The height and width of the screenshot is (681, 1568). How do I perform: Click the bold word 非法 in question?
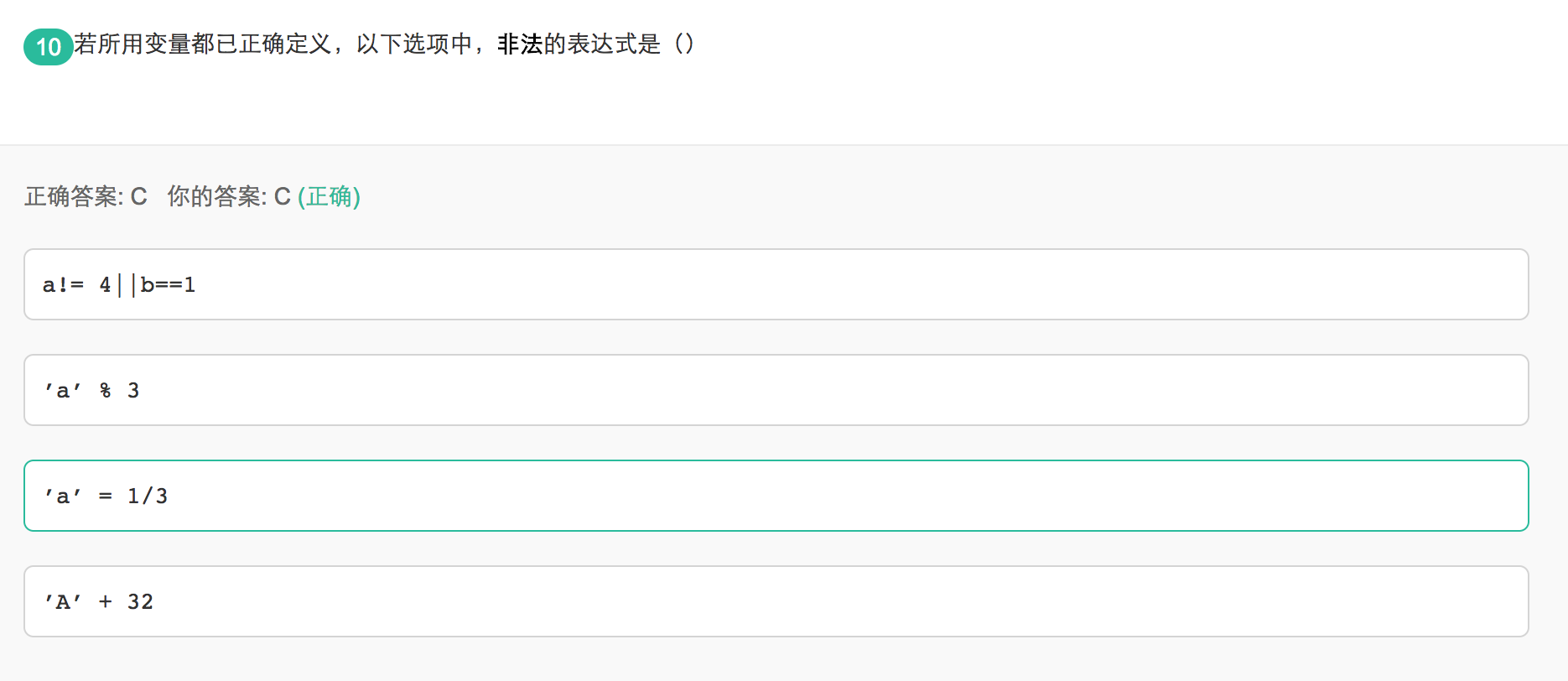tap(520, 44)
